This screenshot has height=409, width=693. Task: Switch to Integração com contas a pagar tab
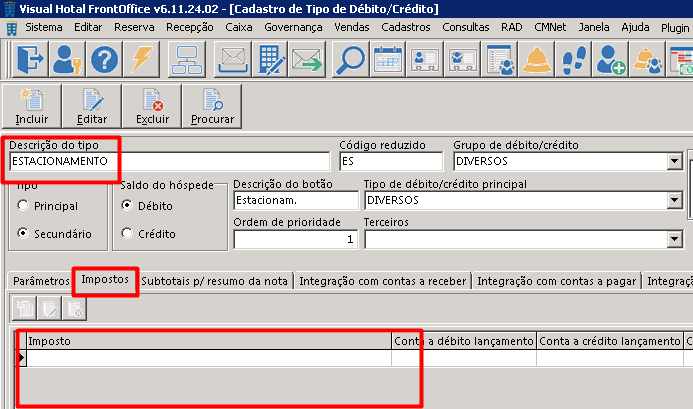pos(556,281)
